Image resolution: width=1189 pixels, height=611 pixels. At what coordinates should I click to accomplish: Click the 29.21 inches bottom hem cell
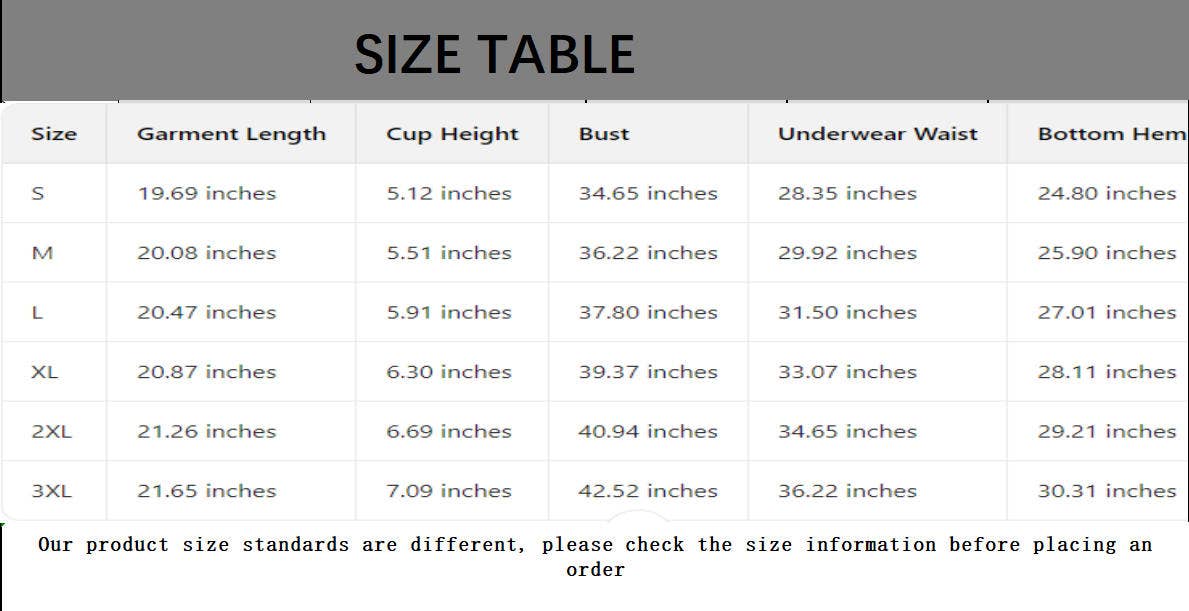[1106, 431]
